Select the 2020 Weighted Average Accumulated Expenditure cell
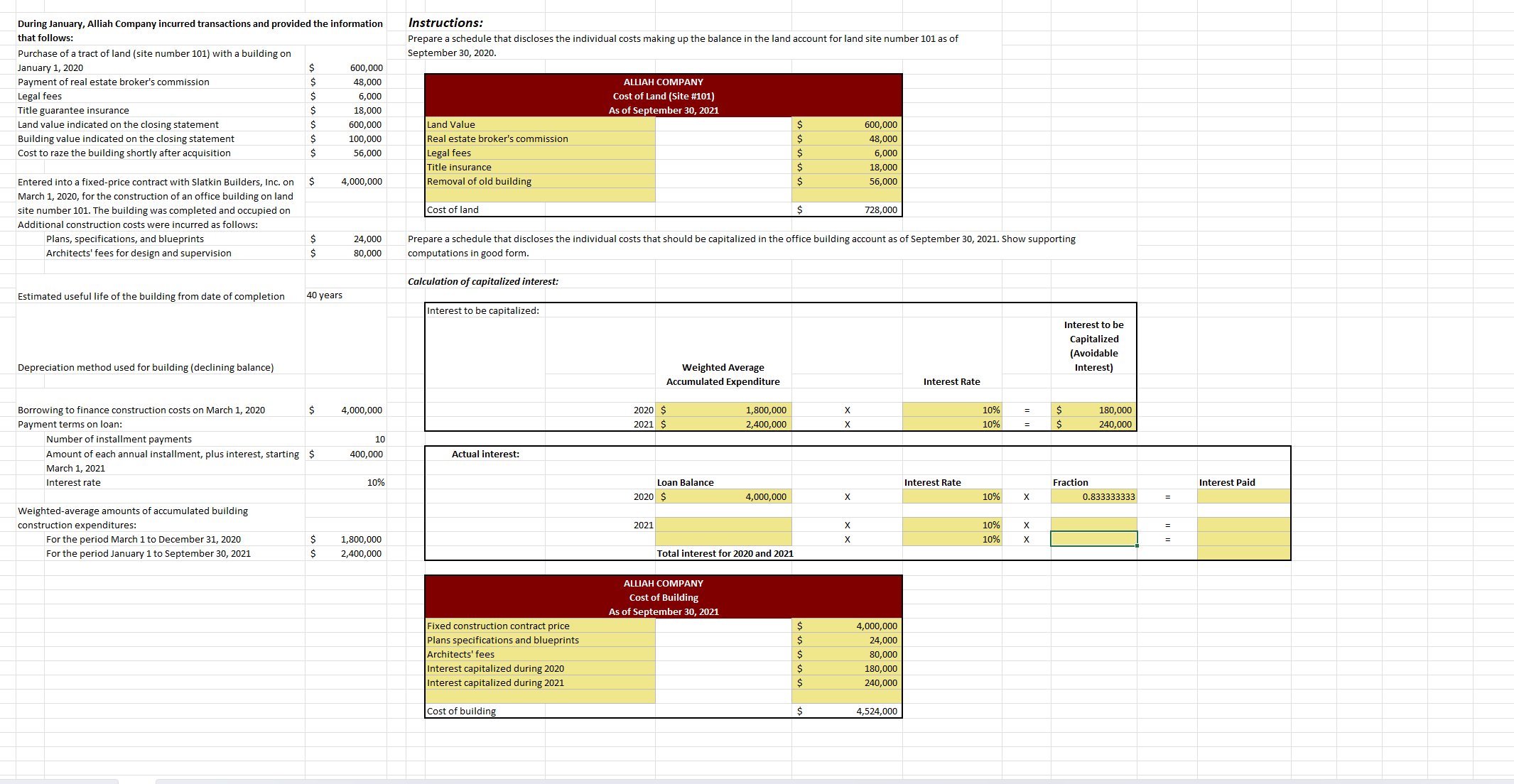 (x=724, y=410)
